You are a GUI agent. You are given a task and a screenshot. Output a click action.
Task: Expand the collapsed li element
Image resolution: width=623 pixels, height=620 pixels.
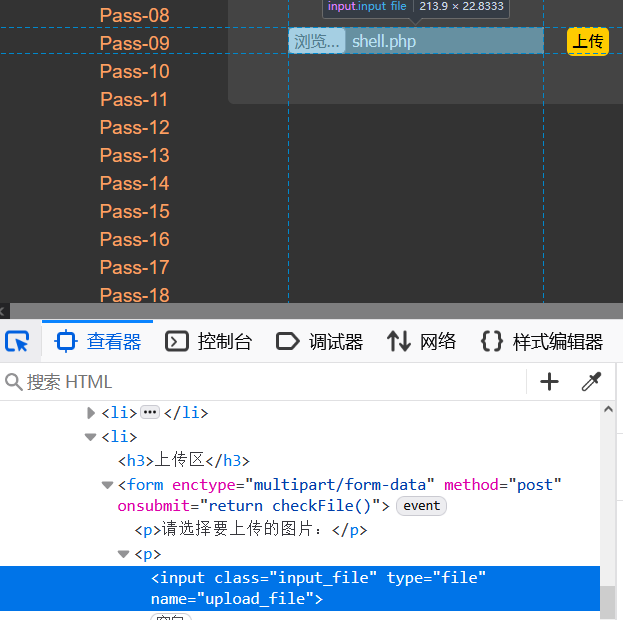tap(92, 412)
